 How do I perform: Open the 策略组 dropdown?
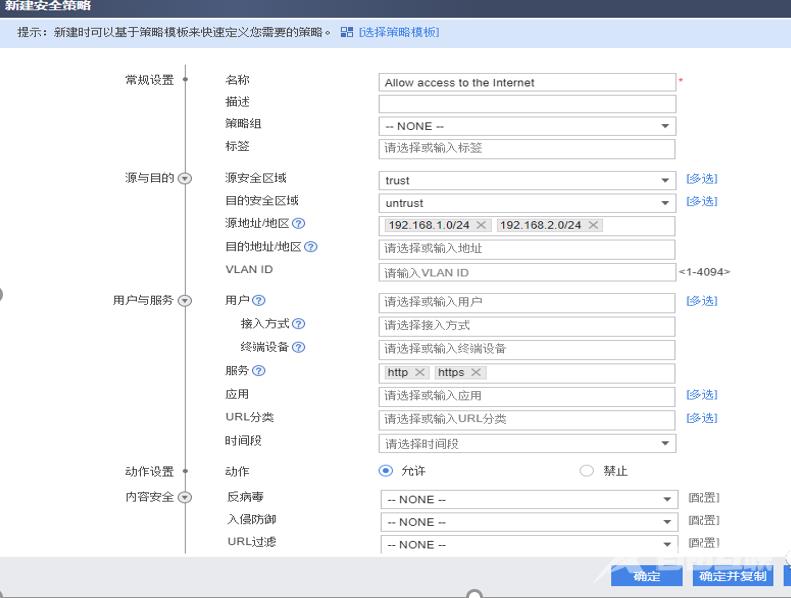[665, 127]
